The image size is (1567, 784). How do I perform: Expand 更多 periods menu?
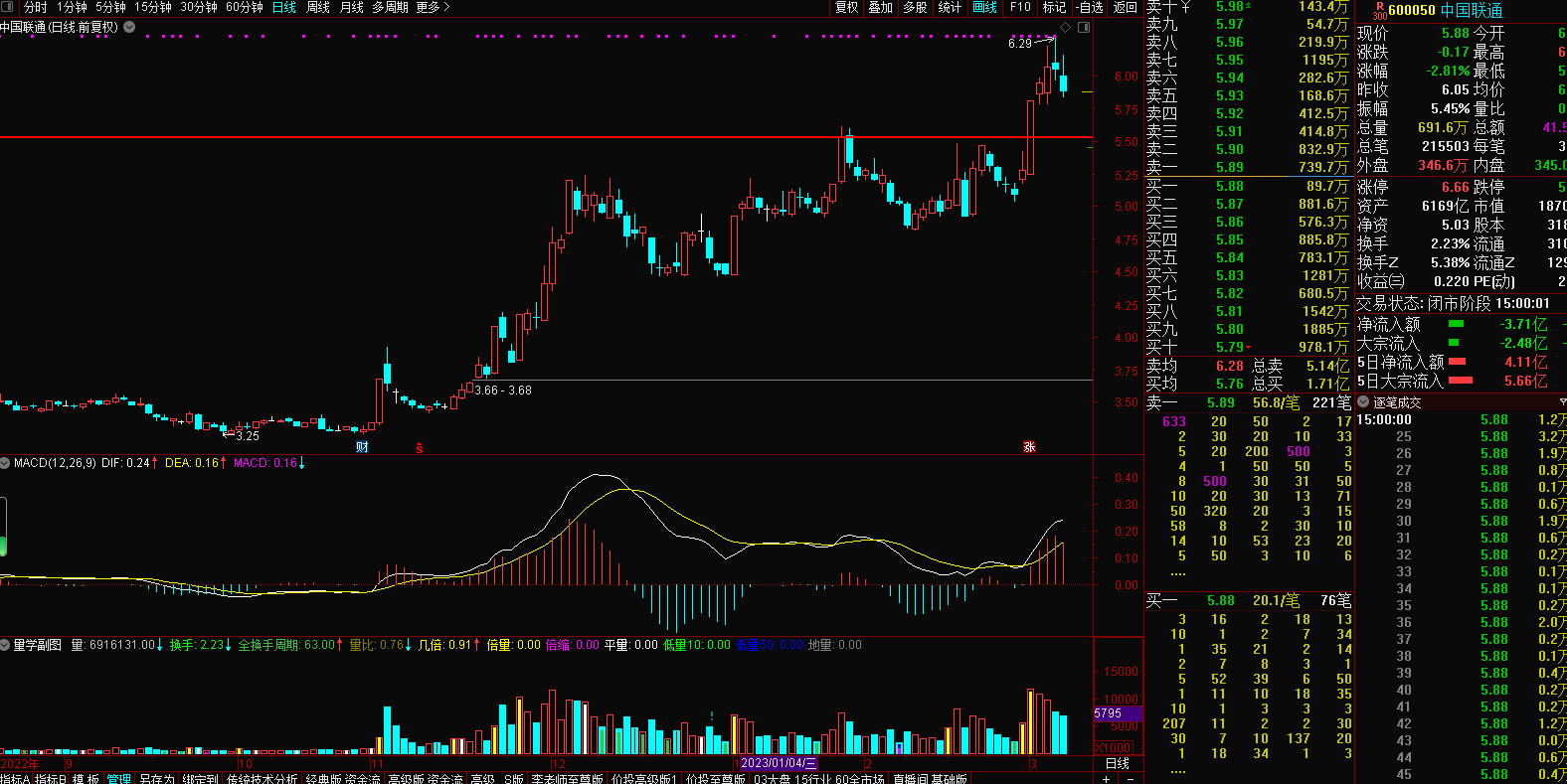coord(433,7)
